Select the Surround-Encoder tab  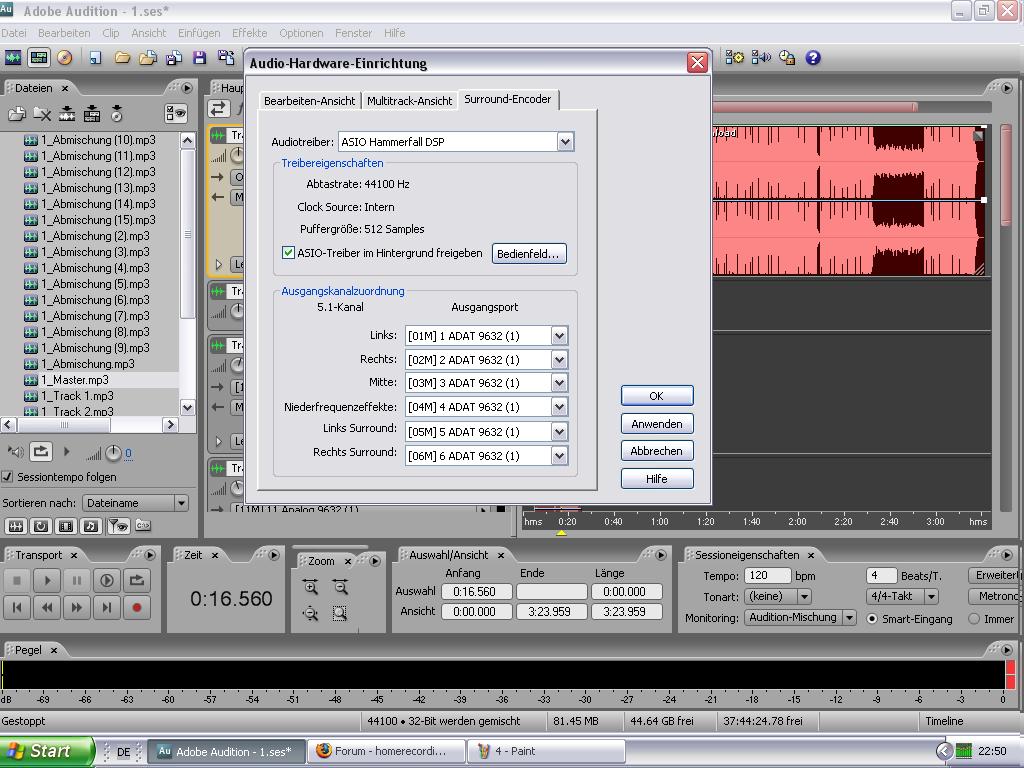(x=507, y=99)
